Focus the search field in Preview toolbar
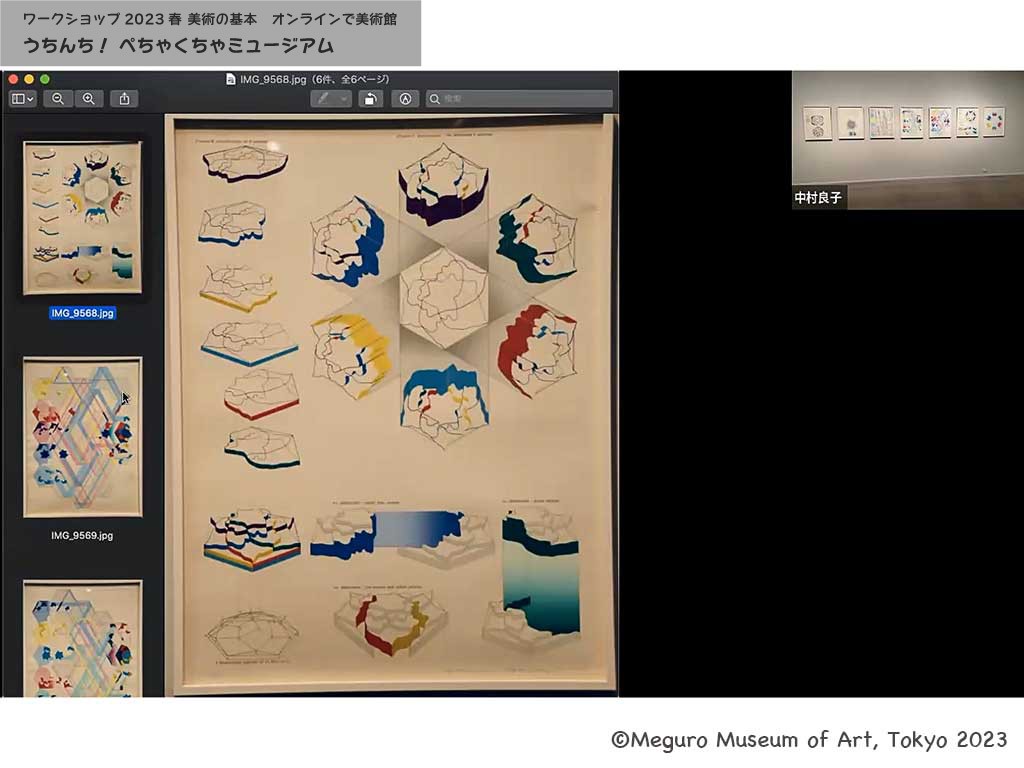 [519, 99]
